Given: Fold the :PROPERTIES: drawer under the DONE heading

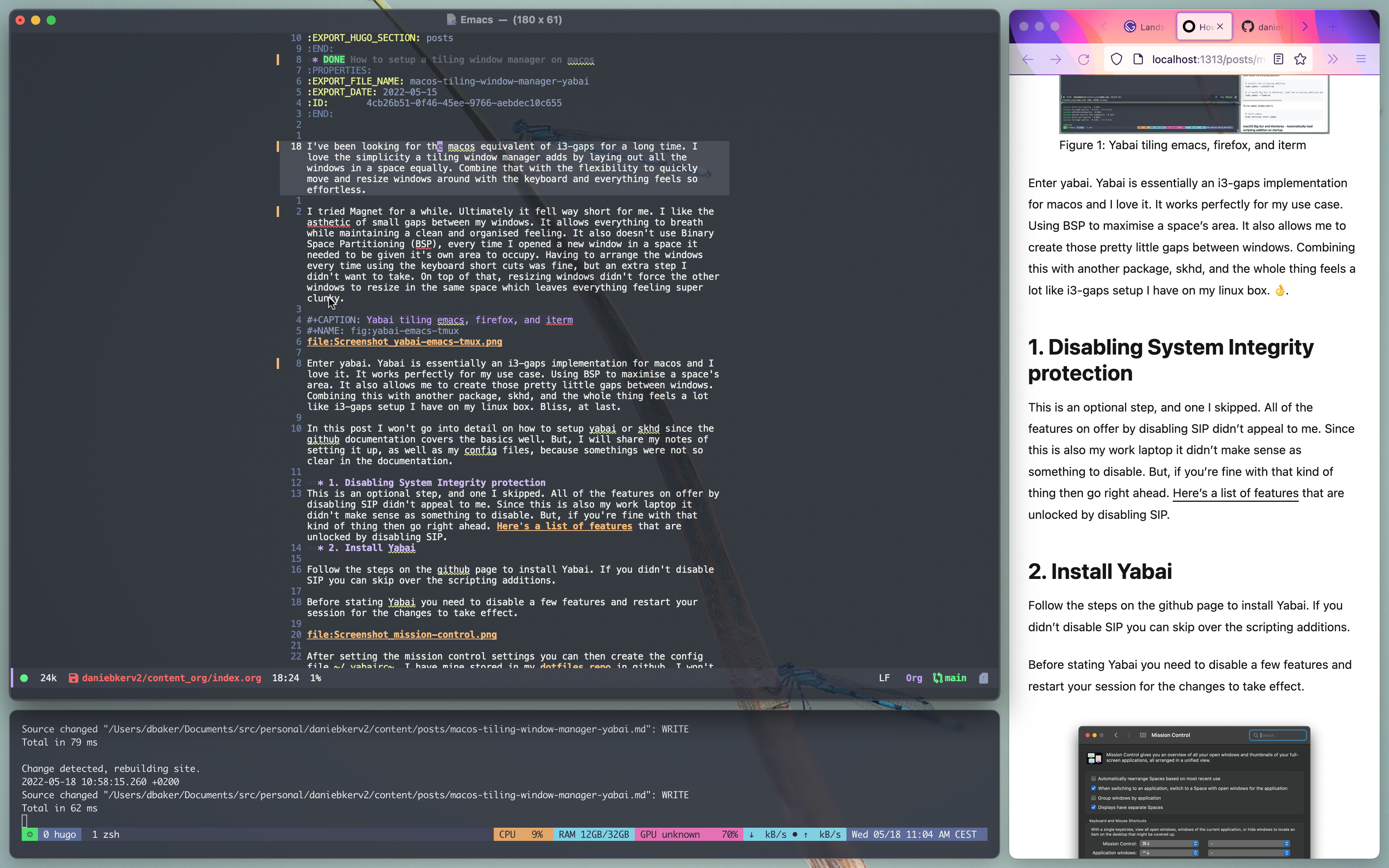Looking at the screenshot, I should tap(339, 71).
